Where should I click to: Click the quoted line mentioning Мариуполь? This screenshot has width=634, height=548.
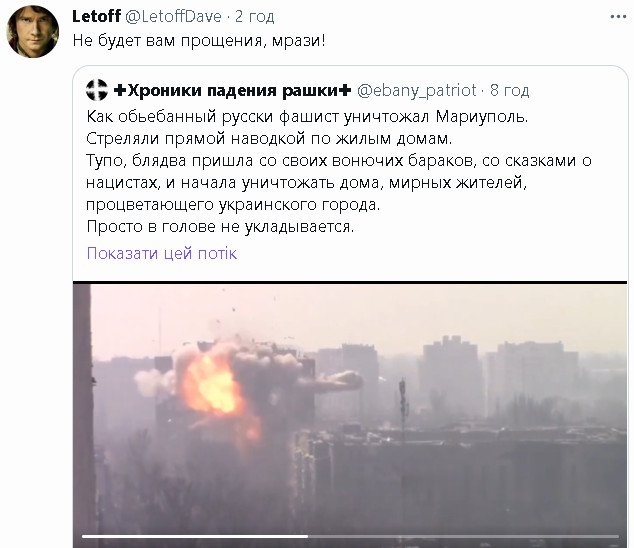pos(307,116)
